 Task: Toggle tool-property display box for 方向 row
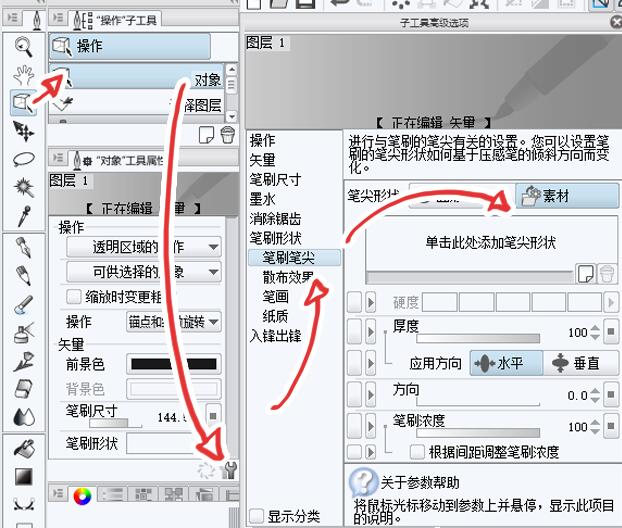[354, 394]
